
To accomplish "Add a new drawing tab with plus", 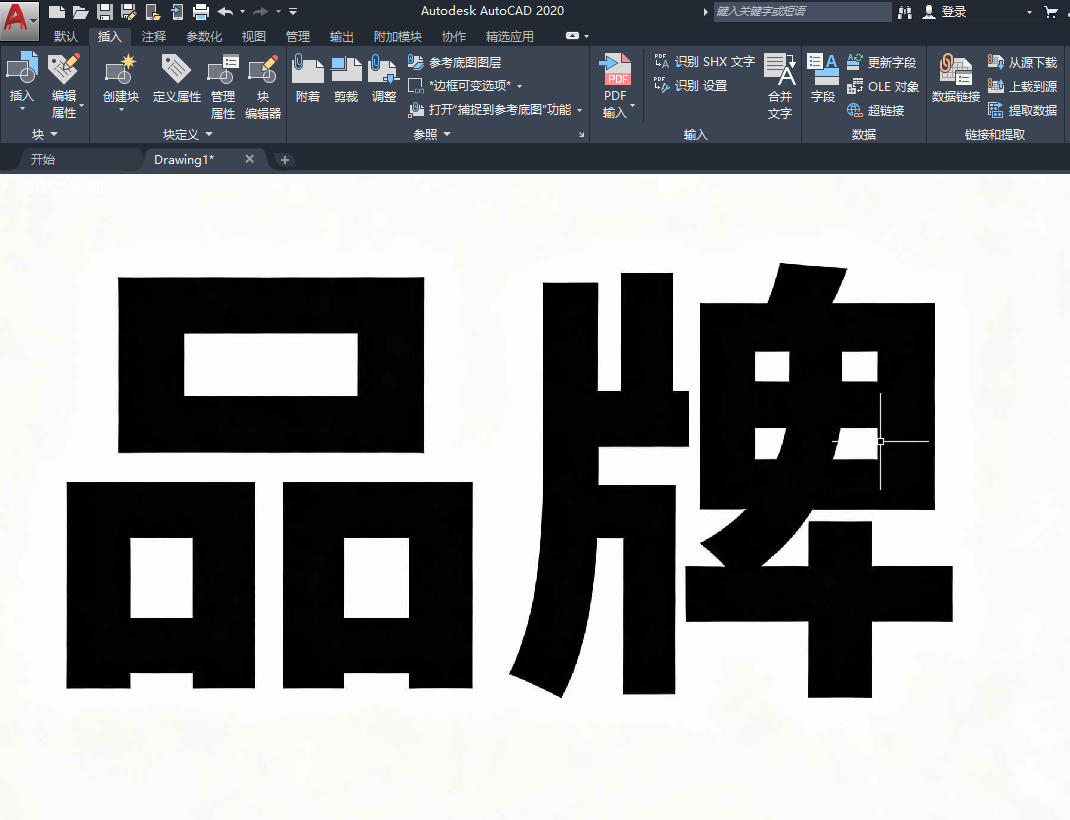I will coord(285,160).
